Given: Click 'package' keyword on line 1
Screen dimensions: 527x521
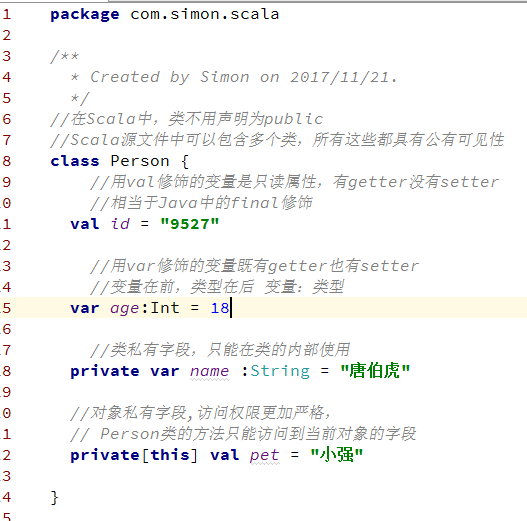Looking at the screenshot, I should coord(85,15).
